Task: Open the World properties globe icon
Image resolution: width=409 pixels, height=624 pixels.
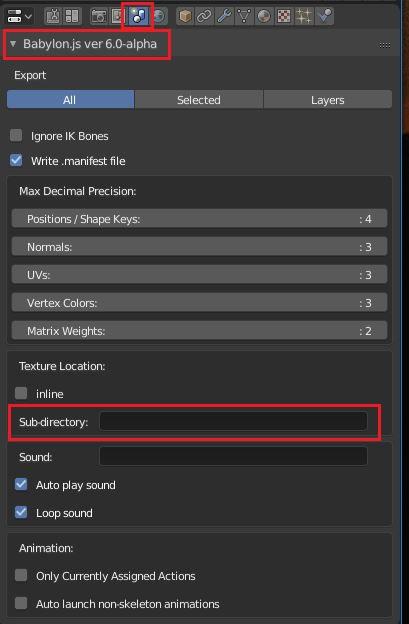Action: click(159, 16)
